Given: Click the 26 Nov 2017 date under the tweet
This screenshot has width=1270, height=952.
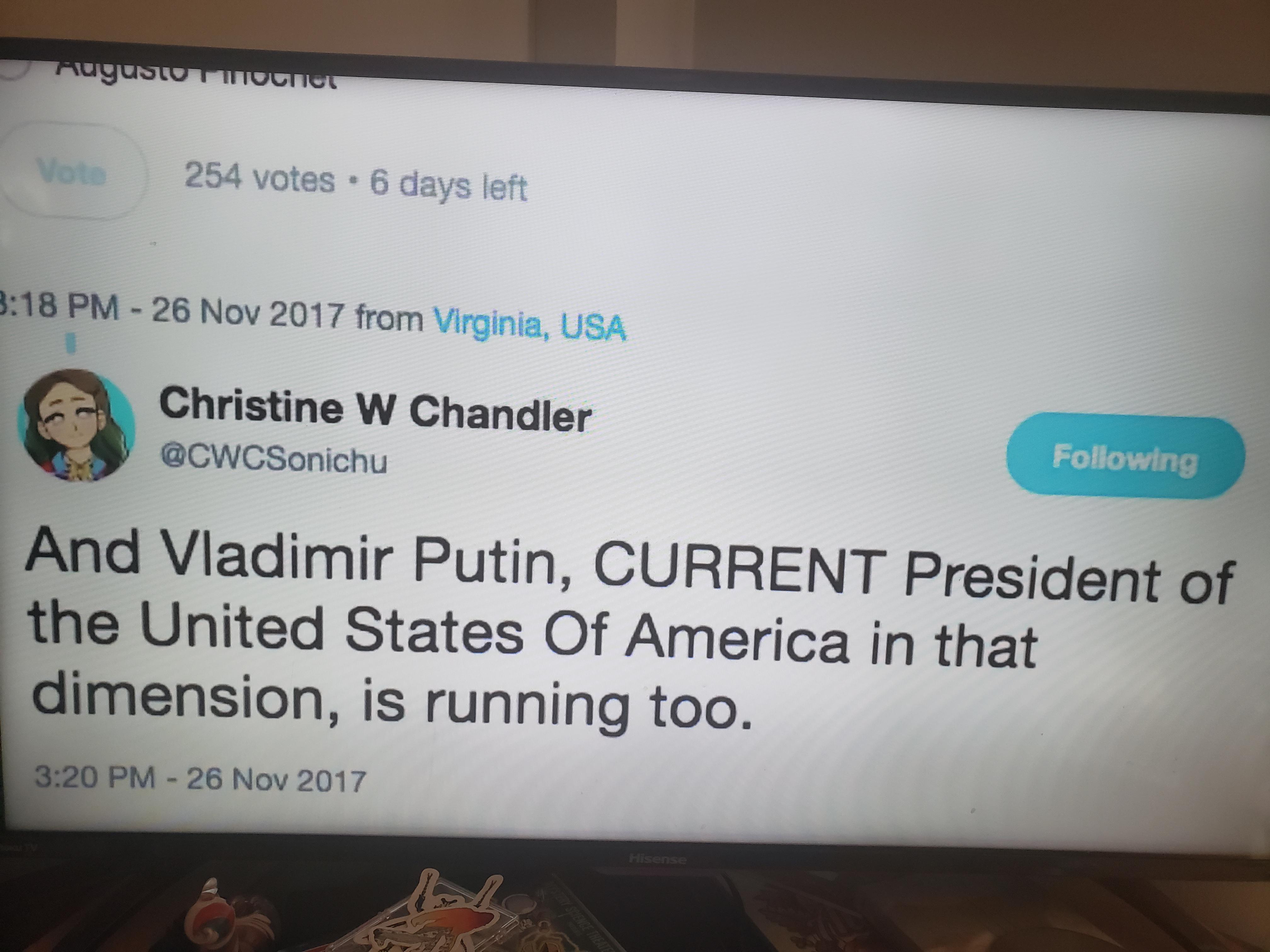Looking at the screenshot, I should click(276, 779).
